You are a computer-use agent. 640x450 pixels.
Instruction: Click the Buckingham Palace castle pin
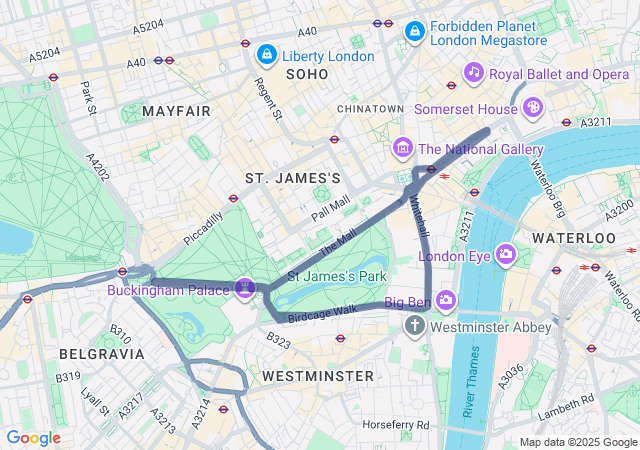click(245, 288)
